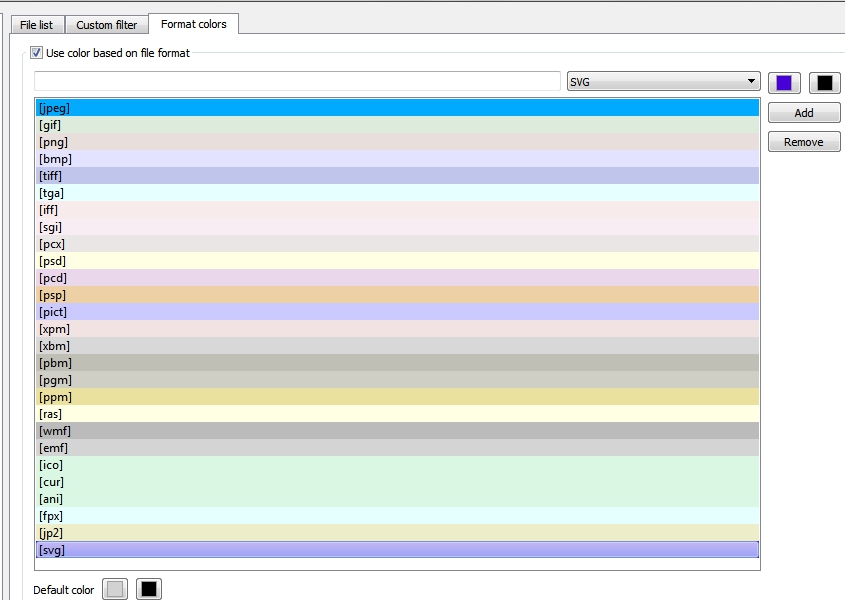
Task: Select the [bmp] row
Action: click(397, 159)
